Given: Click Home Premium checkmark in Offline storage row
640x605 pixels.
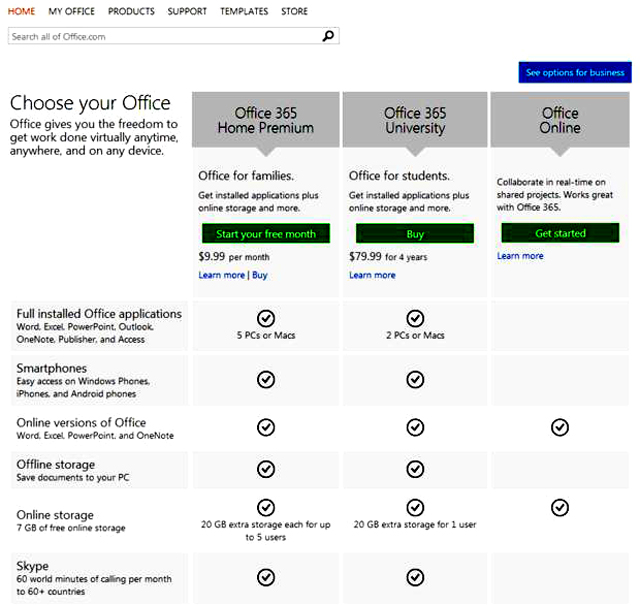Looking at the screenshot, I should pos(266,469).
